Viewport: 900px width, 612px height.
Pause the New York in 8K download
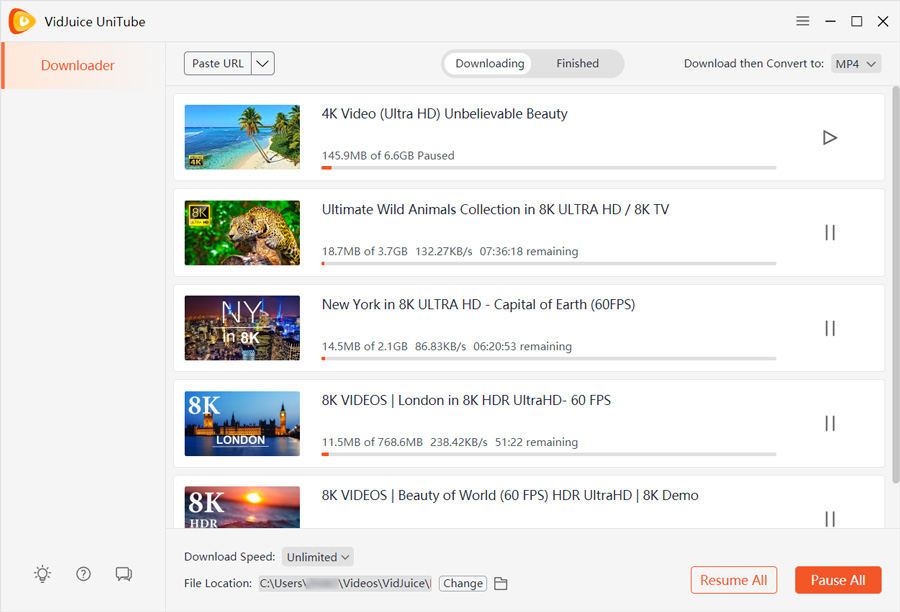tap(829, 328)
